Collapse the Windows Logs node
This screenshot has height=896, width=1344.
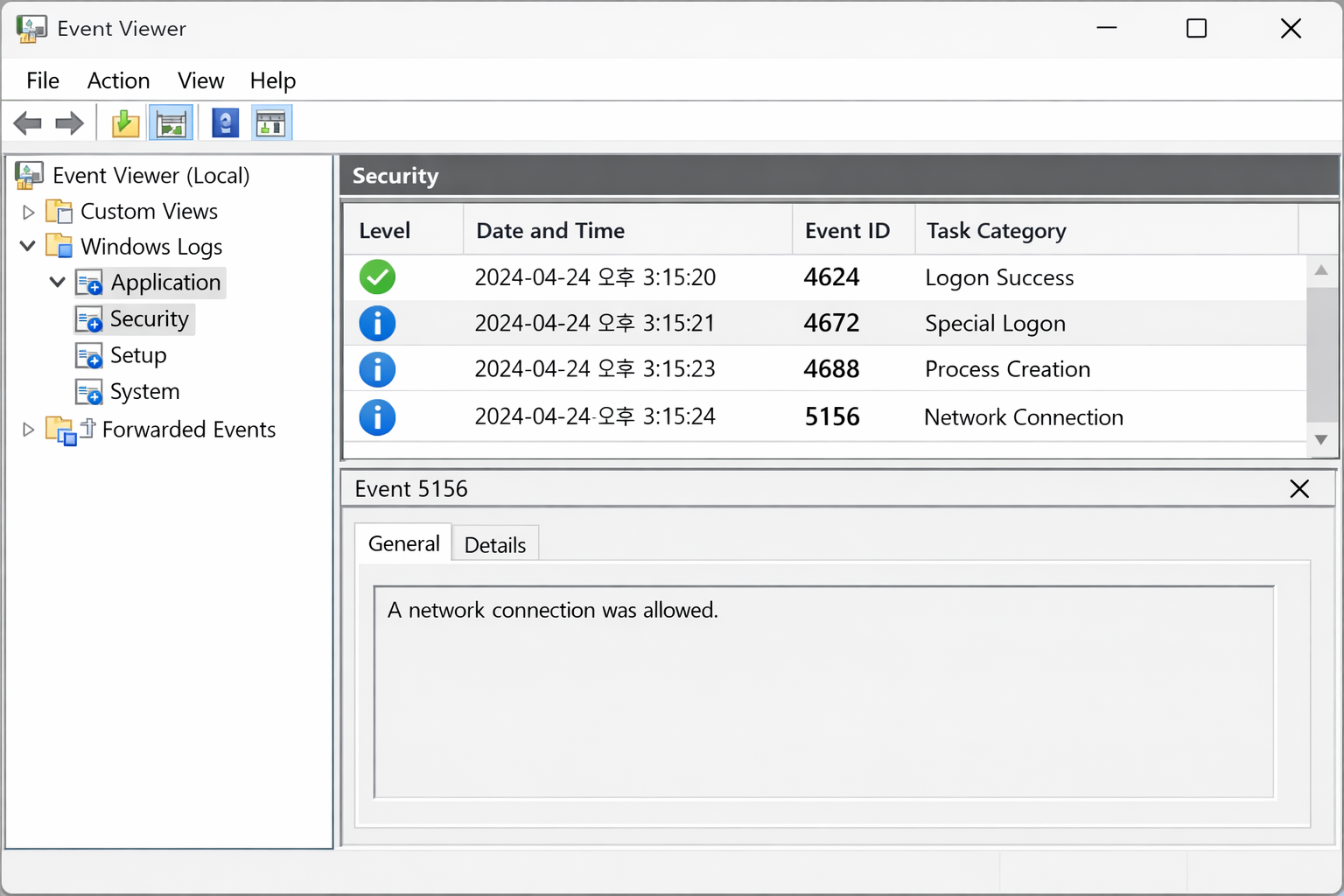[28, 247]
